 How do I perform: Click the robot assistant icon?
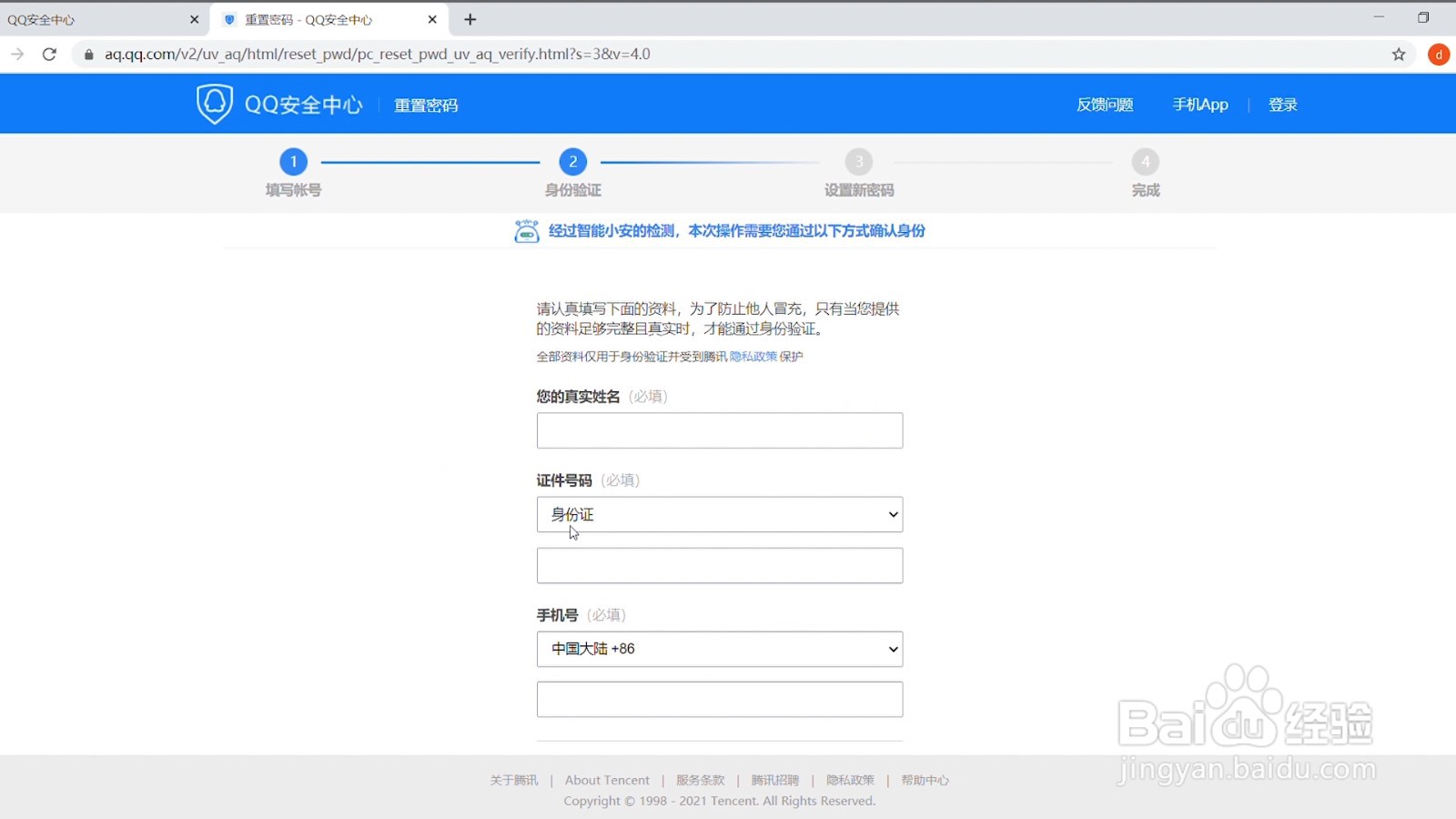[526, 231]
